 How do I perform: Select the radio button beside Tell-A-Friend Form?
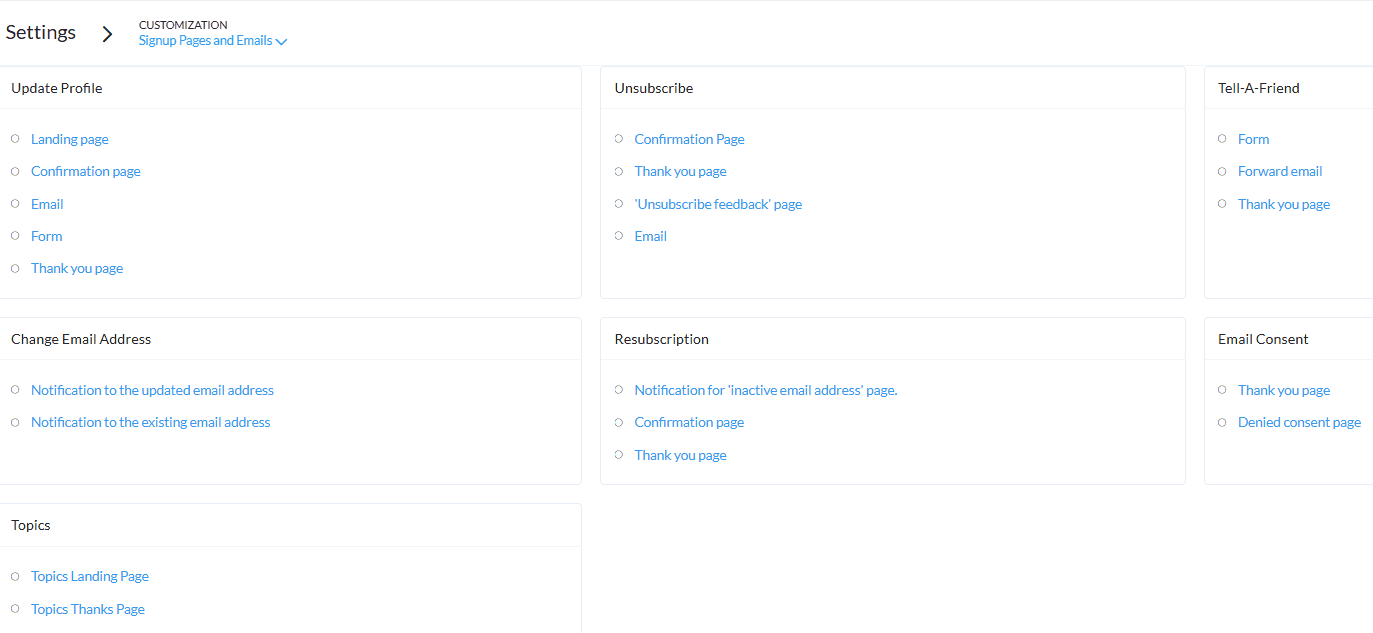1222,138
